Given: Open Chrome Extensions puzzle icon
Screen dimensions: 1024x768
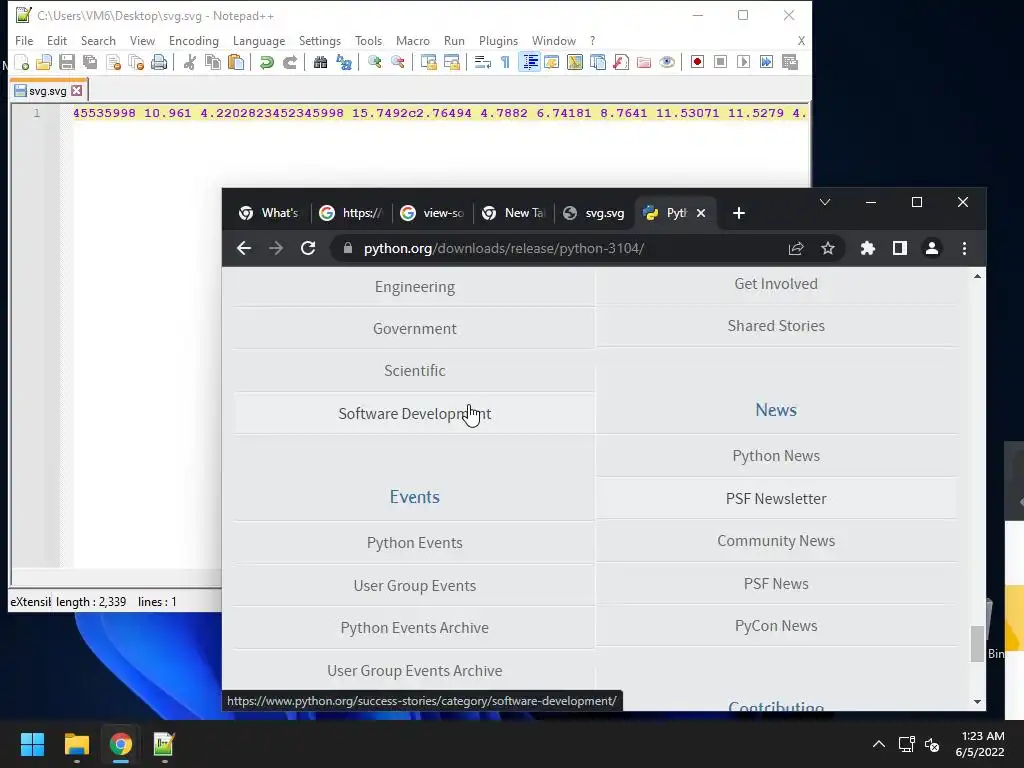Looking at the screenshot, I should (867, 248).
